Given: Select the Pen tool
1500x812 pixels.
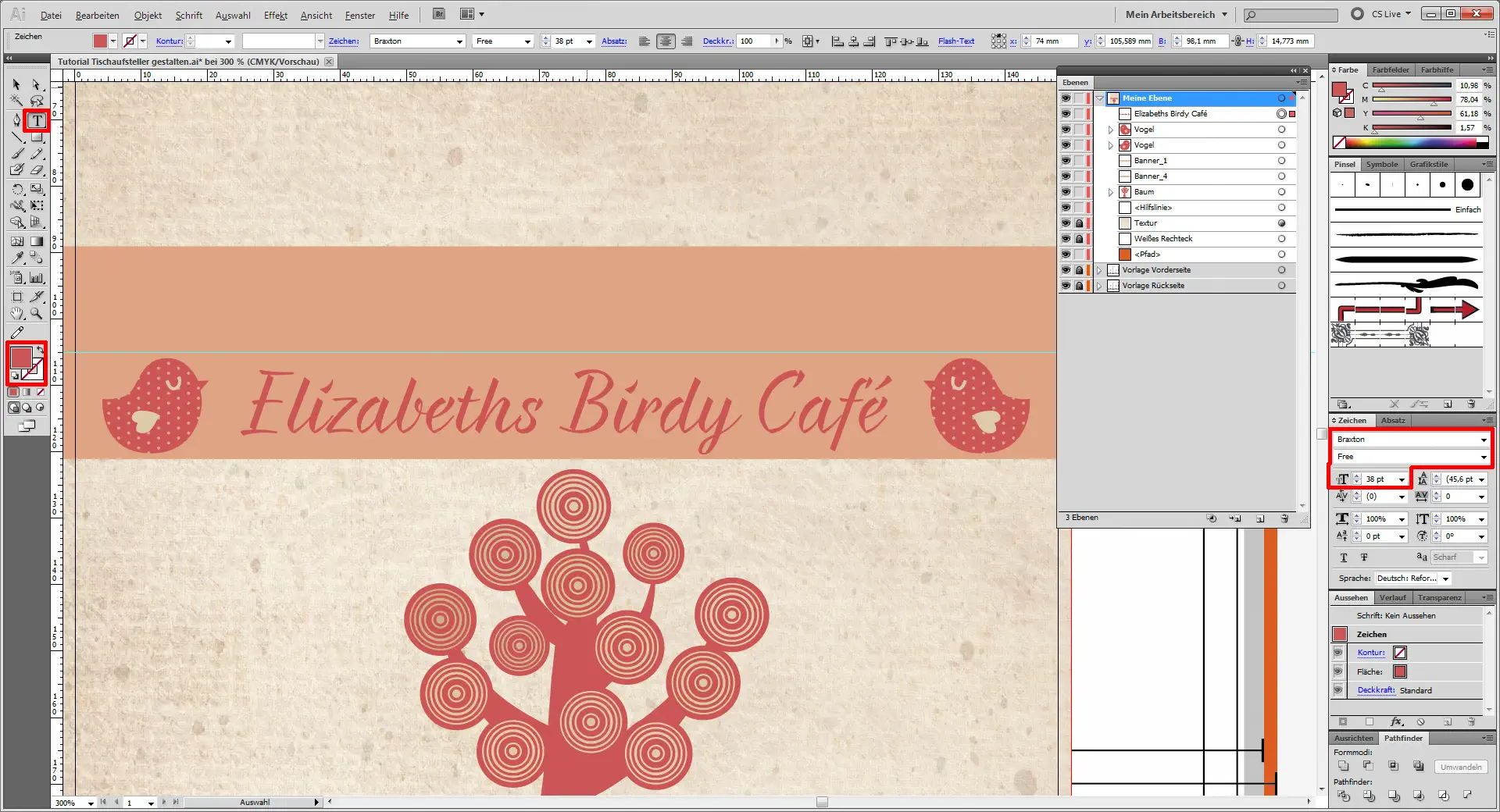Looking at the screenshot, I should [17, 120].
